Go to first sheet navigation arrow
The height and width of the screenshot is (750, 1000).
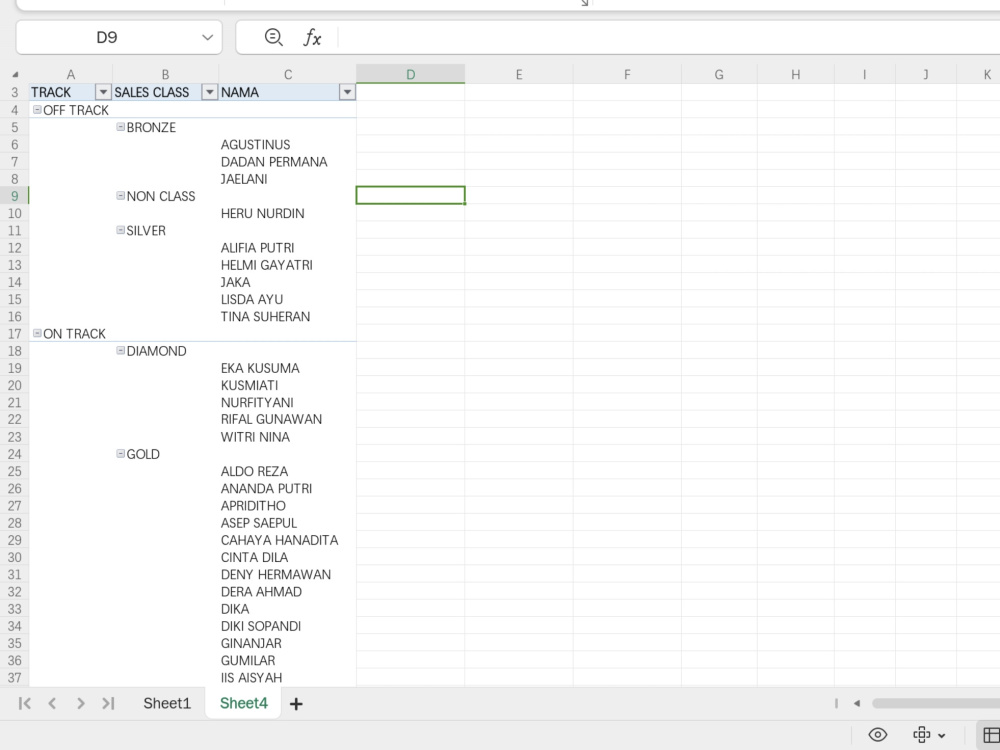click(25, 703)
